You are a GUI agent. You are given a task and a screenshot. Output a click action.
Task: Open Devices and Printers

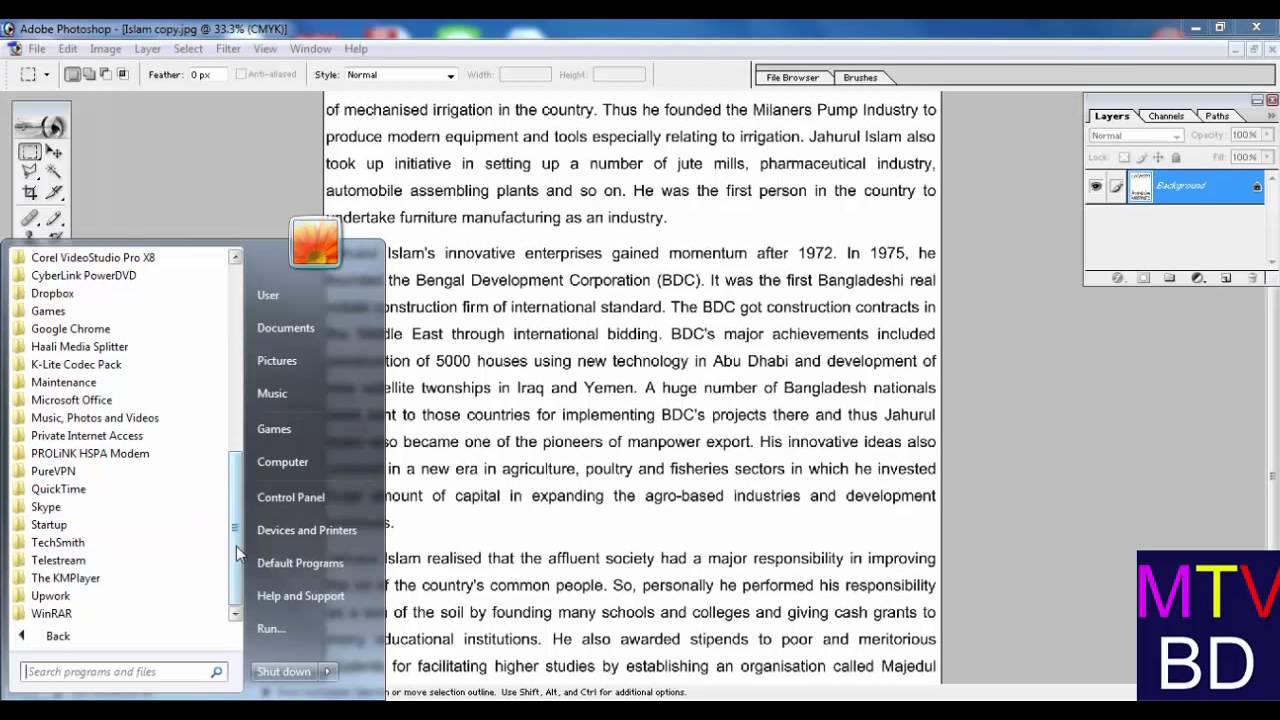[x=306, y=530]
